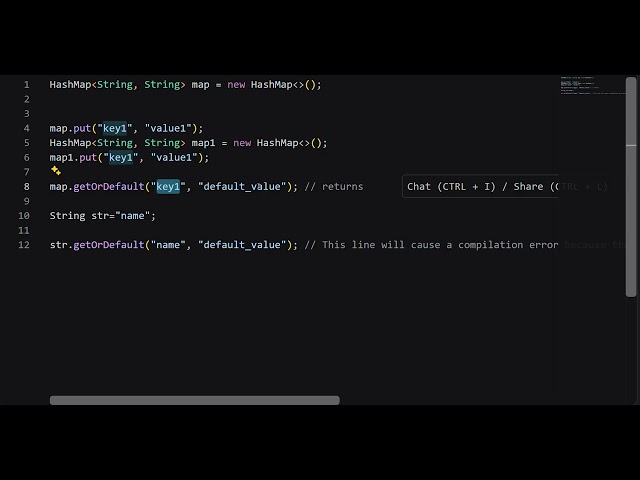Click put method on line 4

point(82,129)
